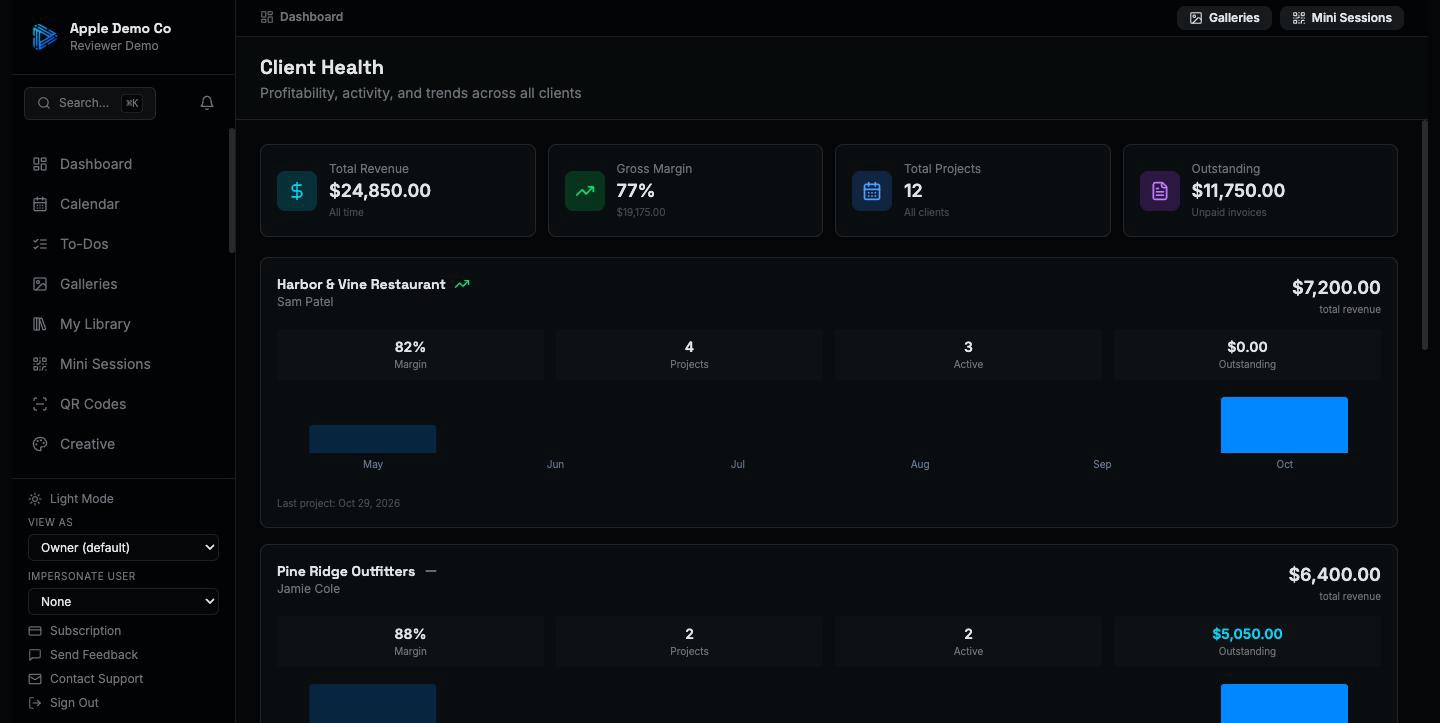The height and width of the screenshot is (723, 1440).
Task: Click the Galleries button in the top bar
Action: tap(1224, 18)
